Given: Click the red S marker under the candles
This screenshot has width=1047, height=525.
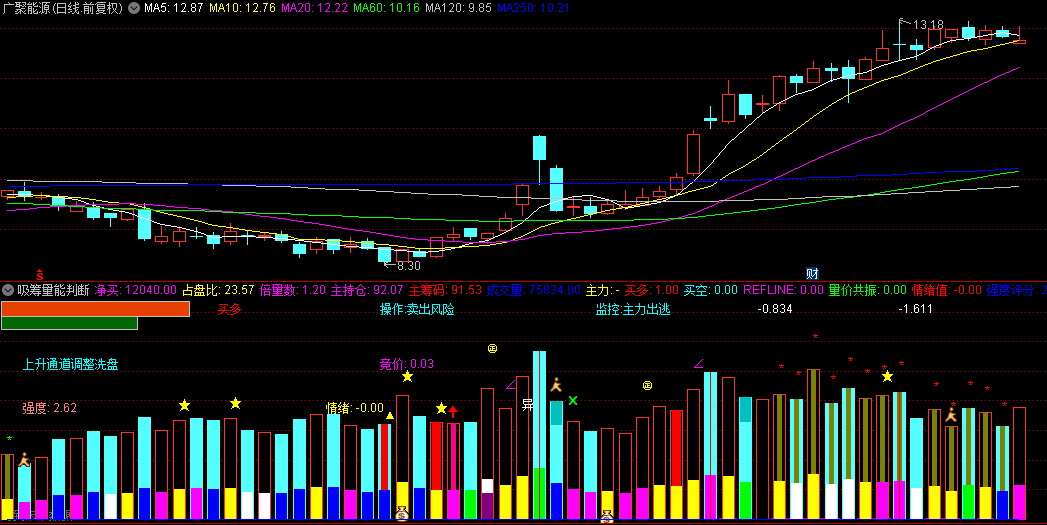Looking at the screenshot, I should click(x=39, y=275).
